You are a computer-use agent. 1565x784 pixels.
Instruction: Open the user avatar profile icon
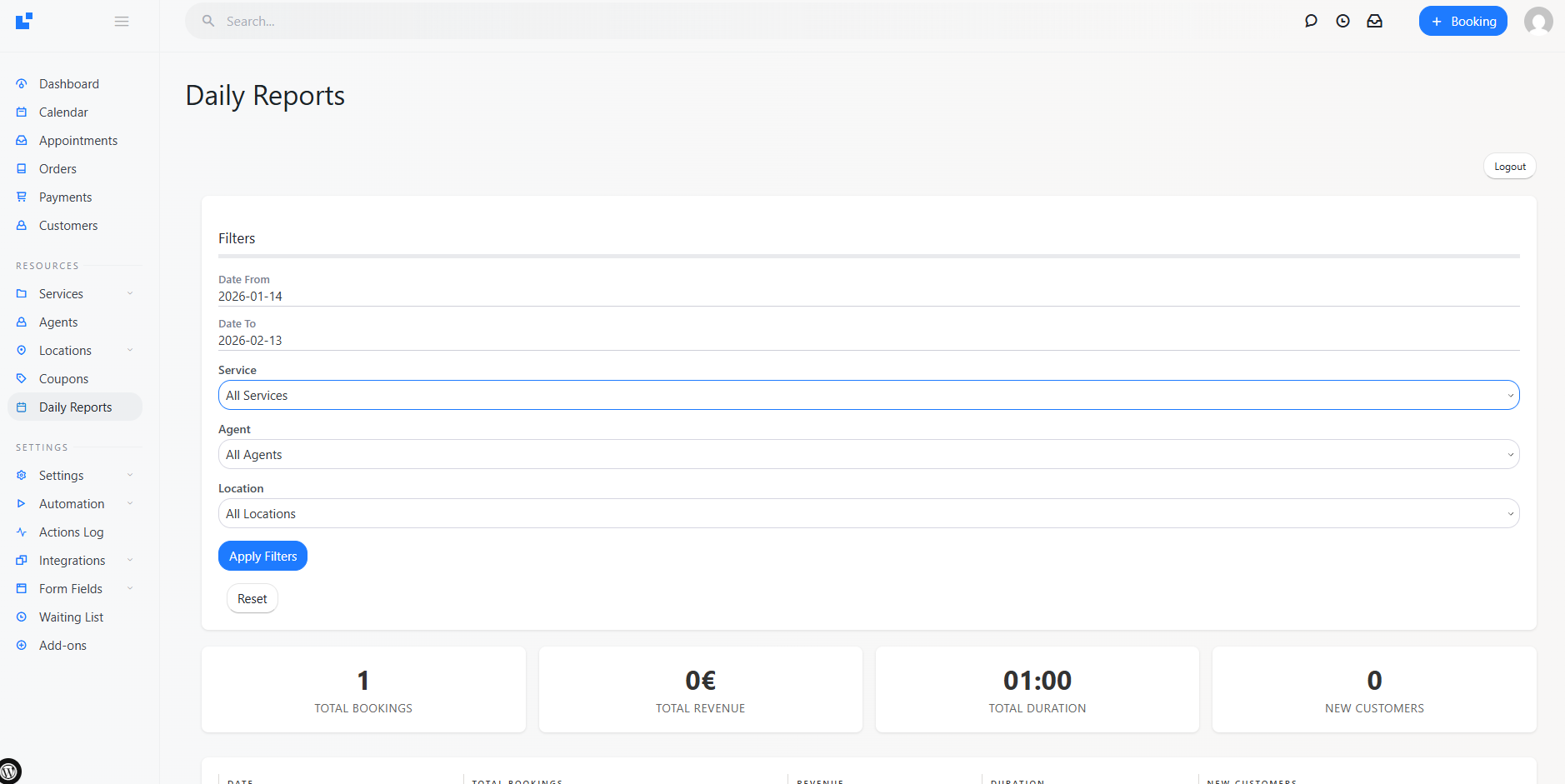click(x=1537, y=21)
